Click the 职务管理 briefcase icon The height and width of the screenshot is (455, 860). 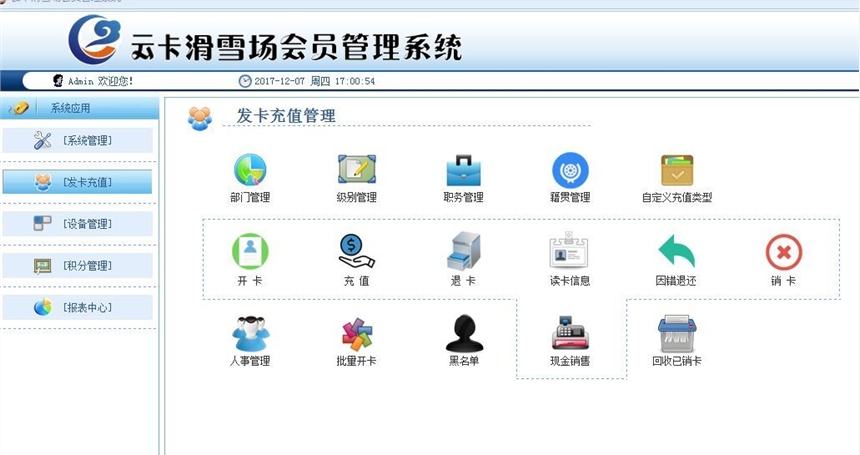pos(463,170)
